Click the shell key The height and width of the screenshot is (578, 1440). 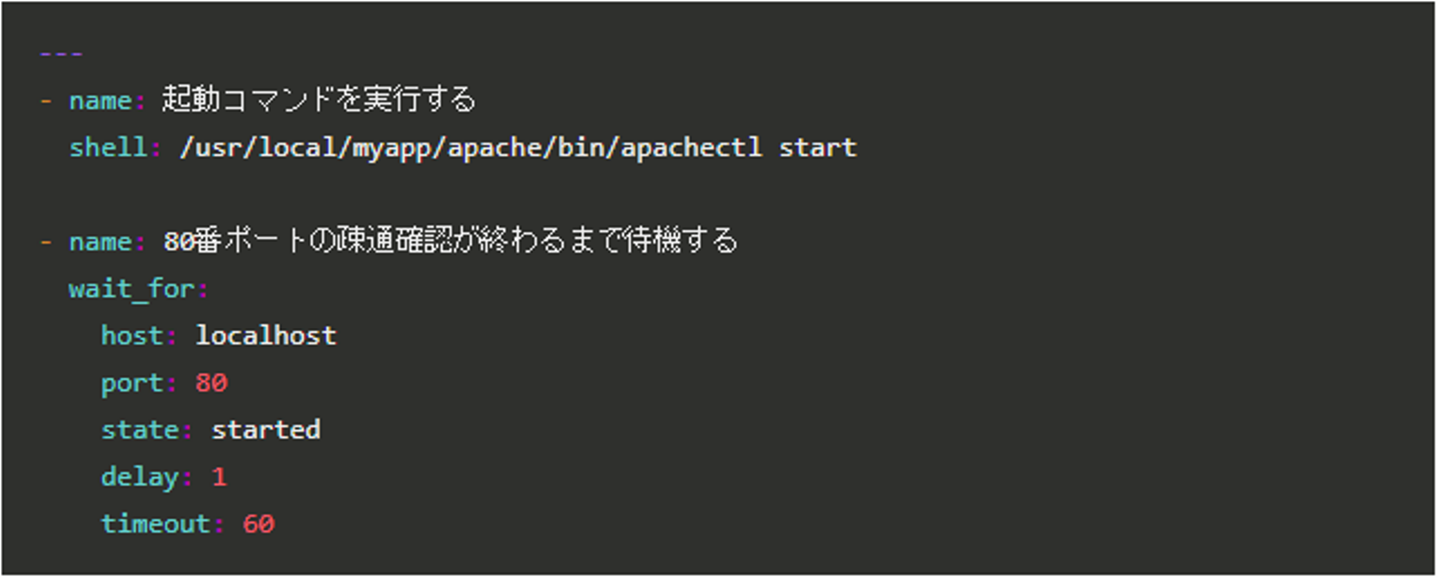click(108, 148)
